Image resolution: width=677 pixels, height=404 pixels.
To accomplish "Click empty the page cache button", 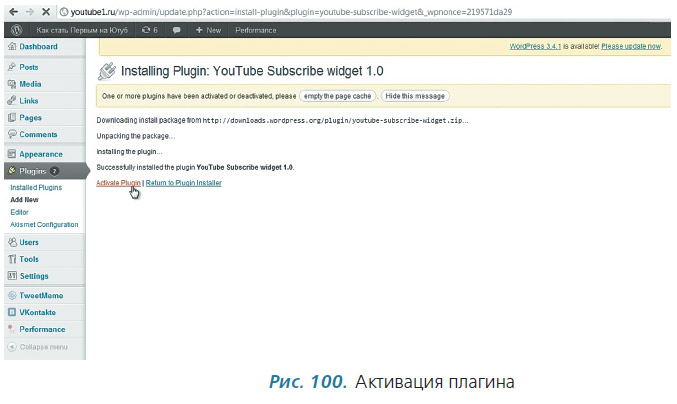I will click(338, 96).
